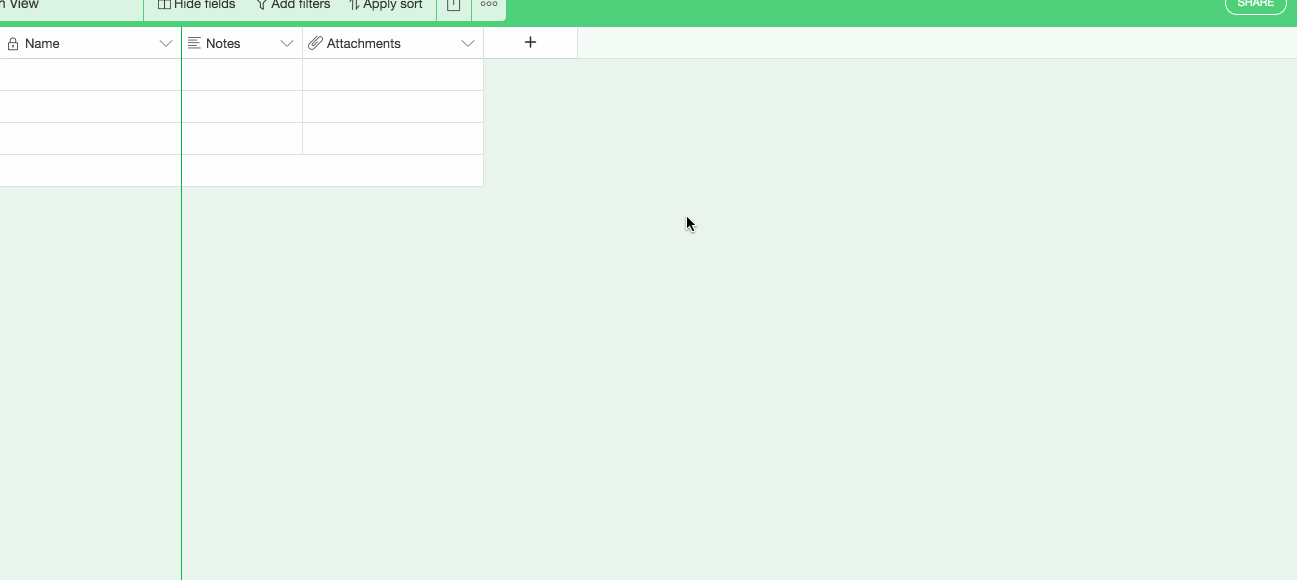Click the plus icon to add a field
Screen dimensions: 1297x580
(x=530, y=42)
